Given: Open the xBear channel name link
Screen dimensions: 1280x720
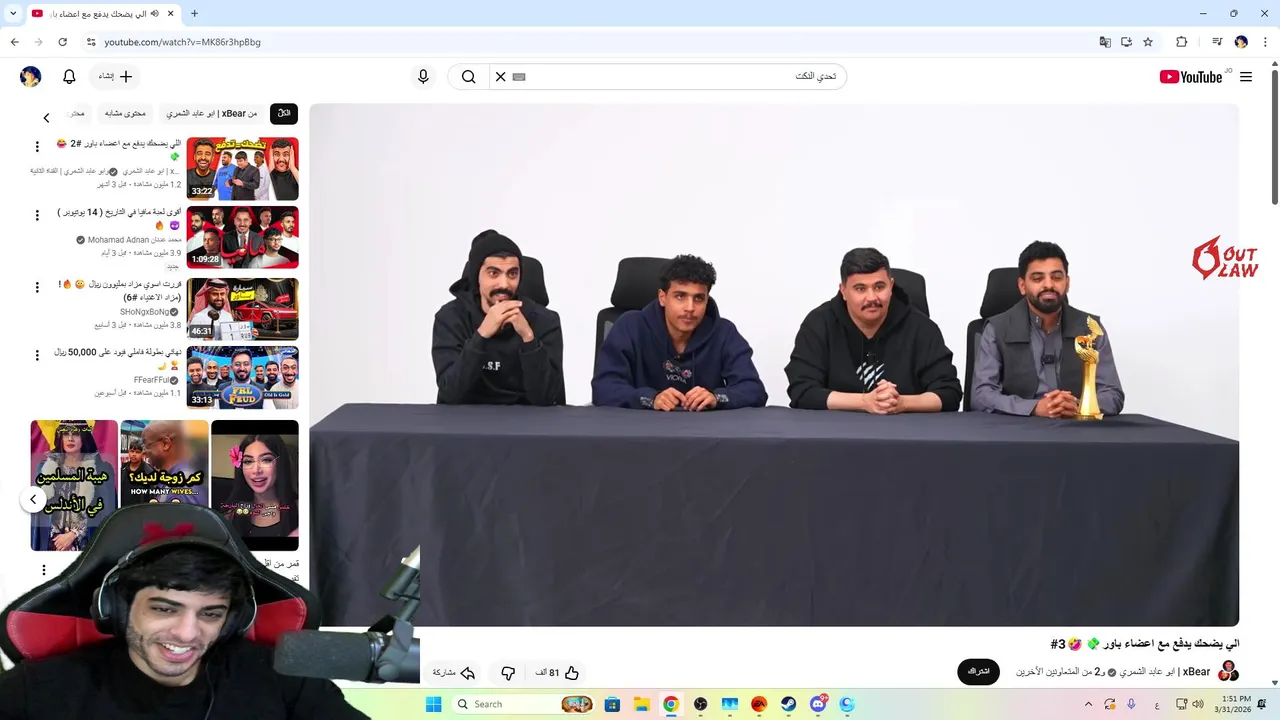Looking at the screenshot, I should click(1164, 672).
